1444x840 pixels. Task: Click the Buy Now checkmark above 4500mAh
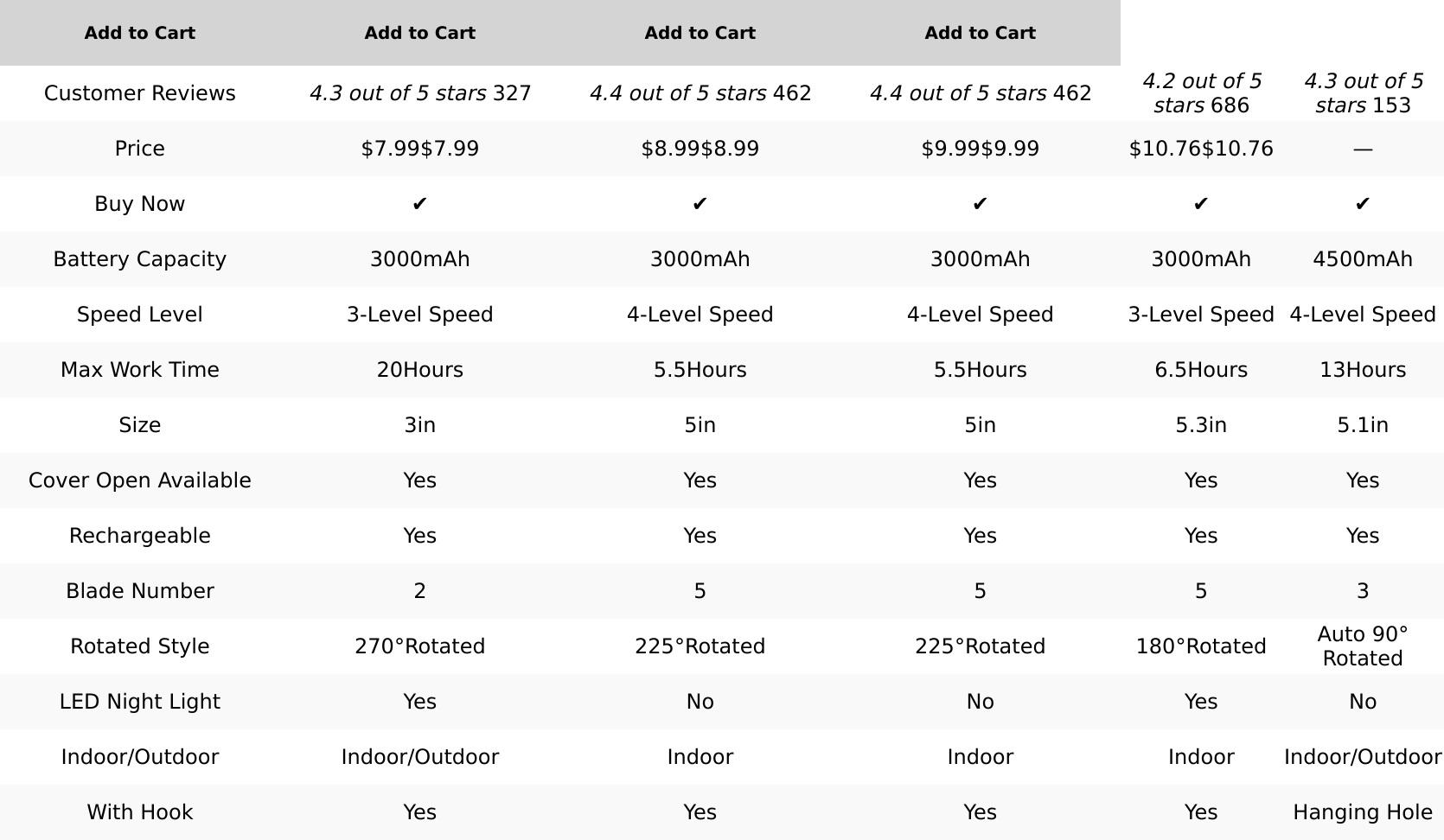[x=1362, y=204]
